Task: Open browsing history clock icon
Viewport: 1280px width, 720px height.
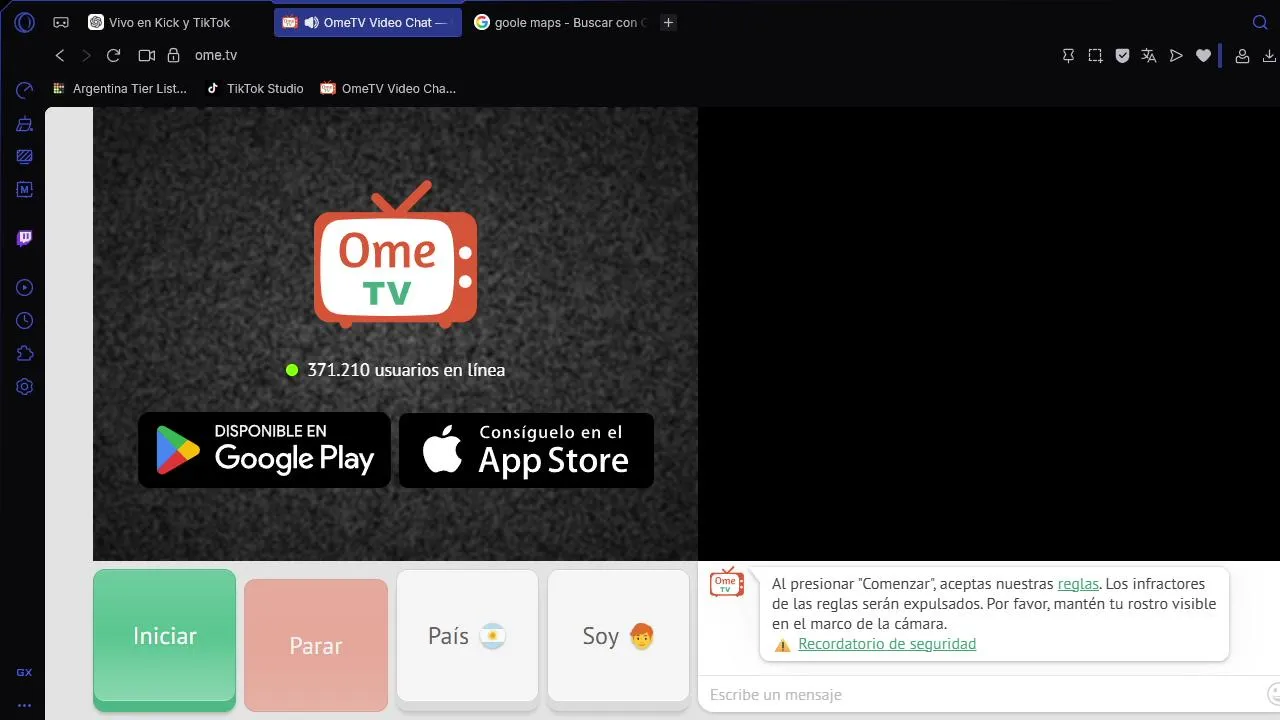Action: point(25,321)
